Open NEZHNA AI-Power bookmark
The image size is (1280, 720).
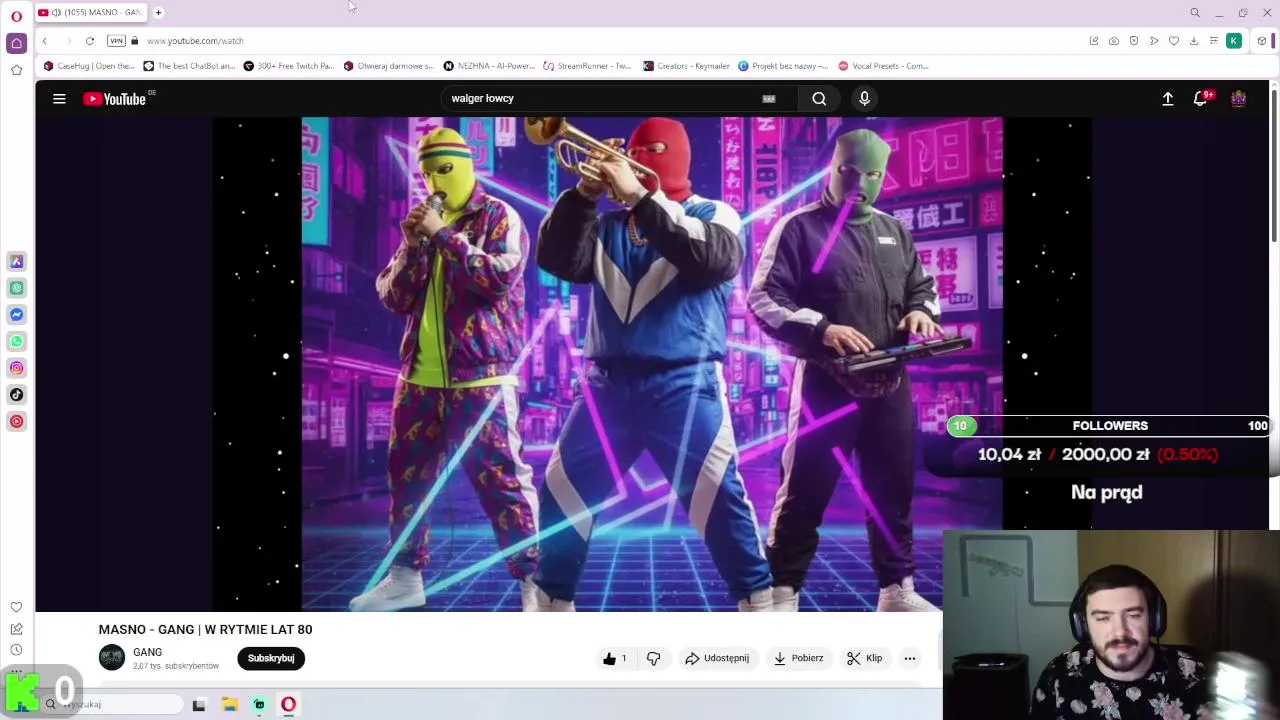489,66
